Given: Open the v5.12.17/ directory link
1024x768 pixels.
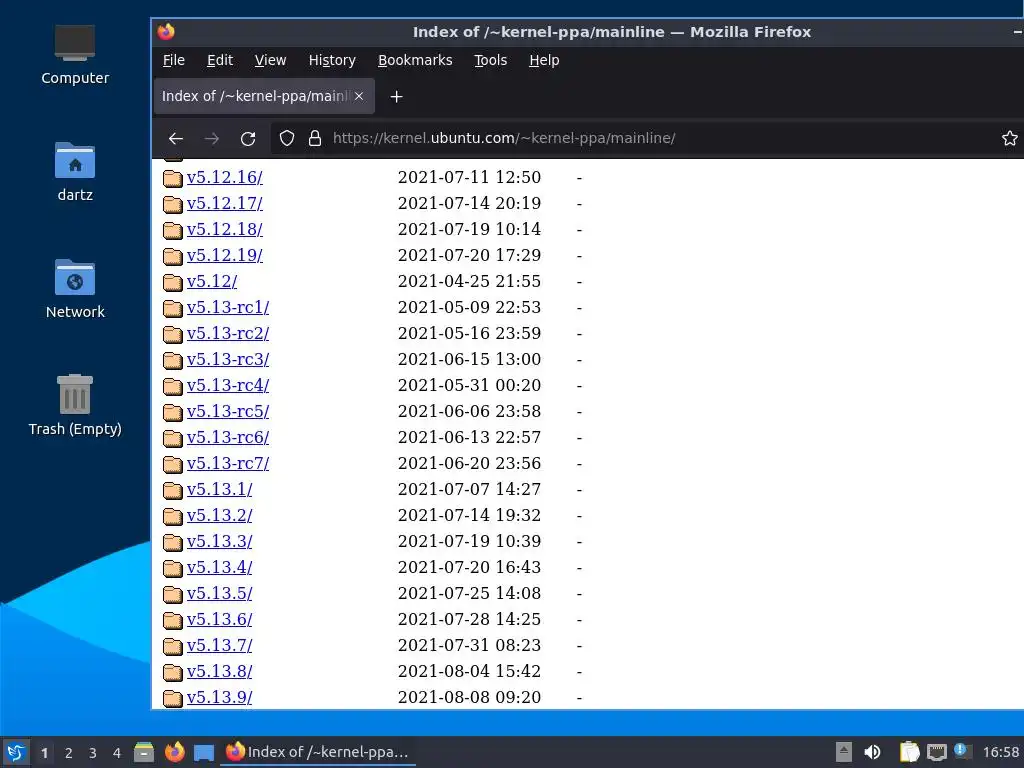Looking at the screenshot, I should (225, 203).
